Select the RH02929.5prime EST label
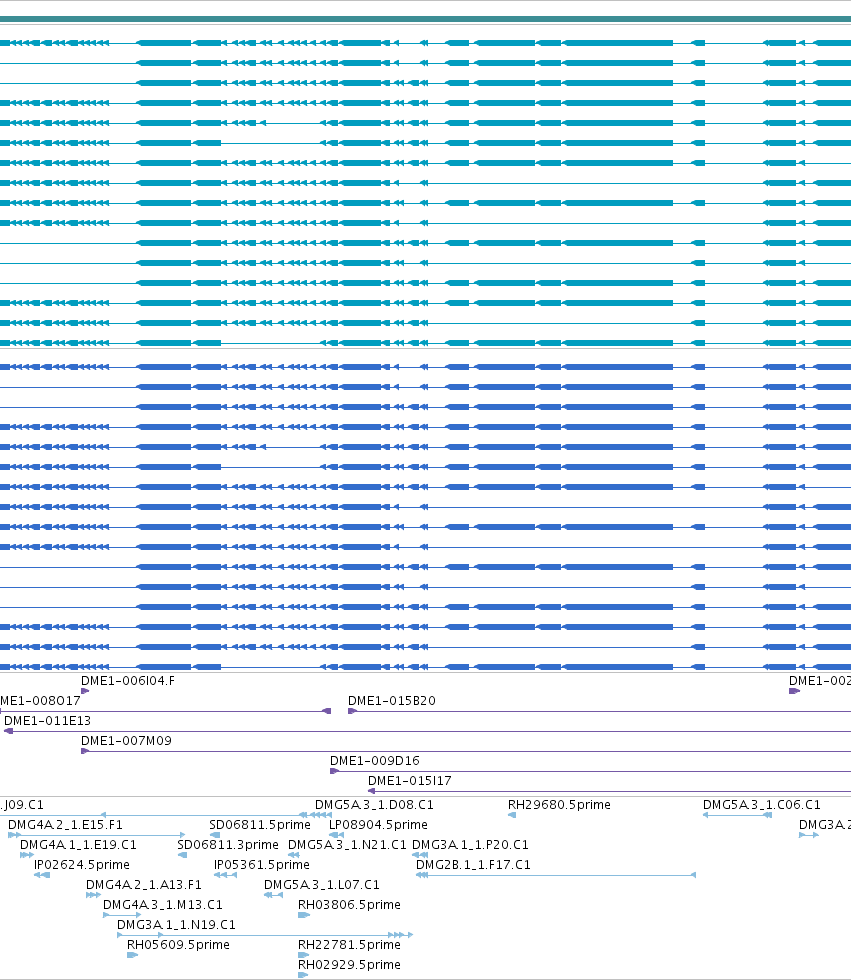 click(x=349, y=964)
